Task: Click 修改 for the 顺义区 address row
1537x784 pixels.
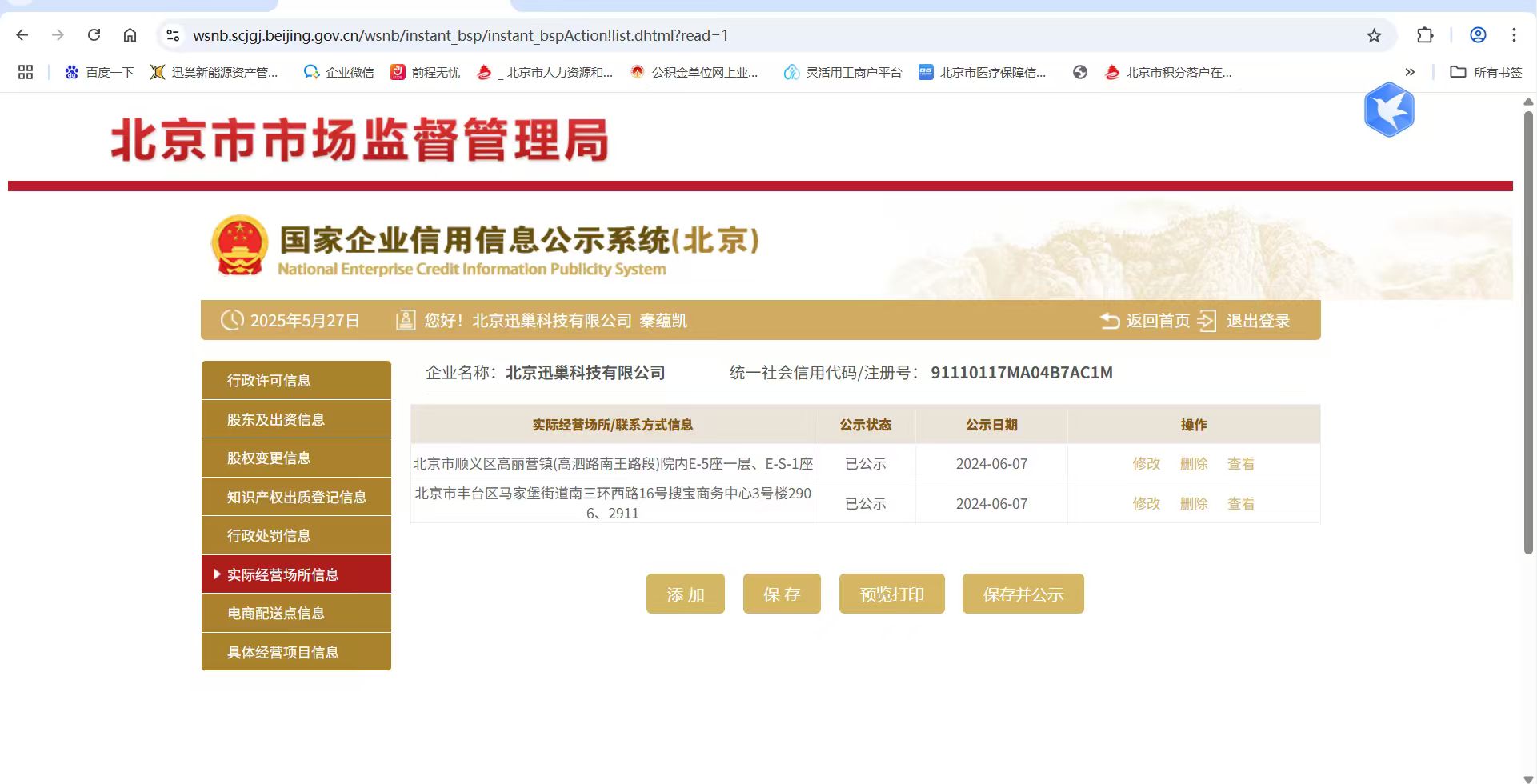Action: 1146,464
